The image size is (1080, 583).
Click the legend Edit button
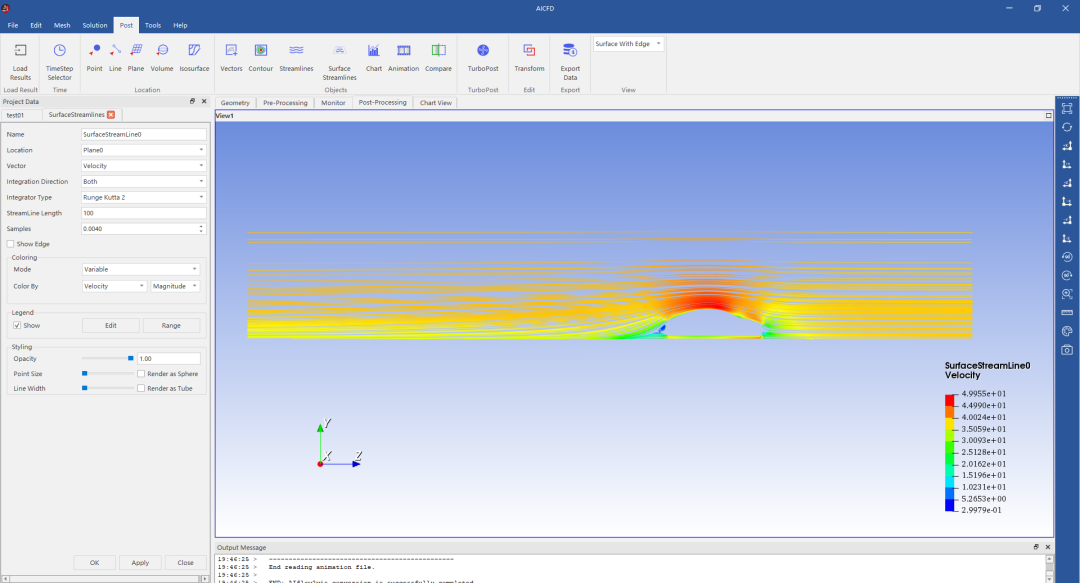coord(111,325)
